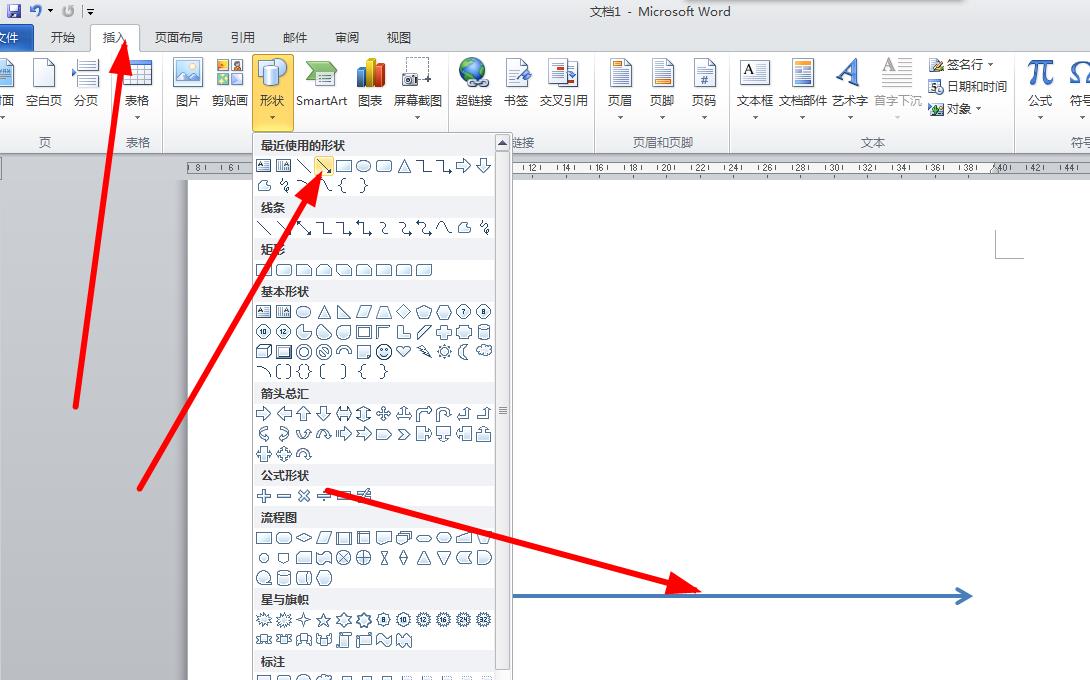
Task: Switch to the 审阅 (Review) tab
Action: click(x=347, y=38)
